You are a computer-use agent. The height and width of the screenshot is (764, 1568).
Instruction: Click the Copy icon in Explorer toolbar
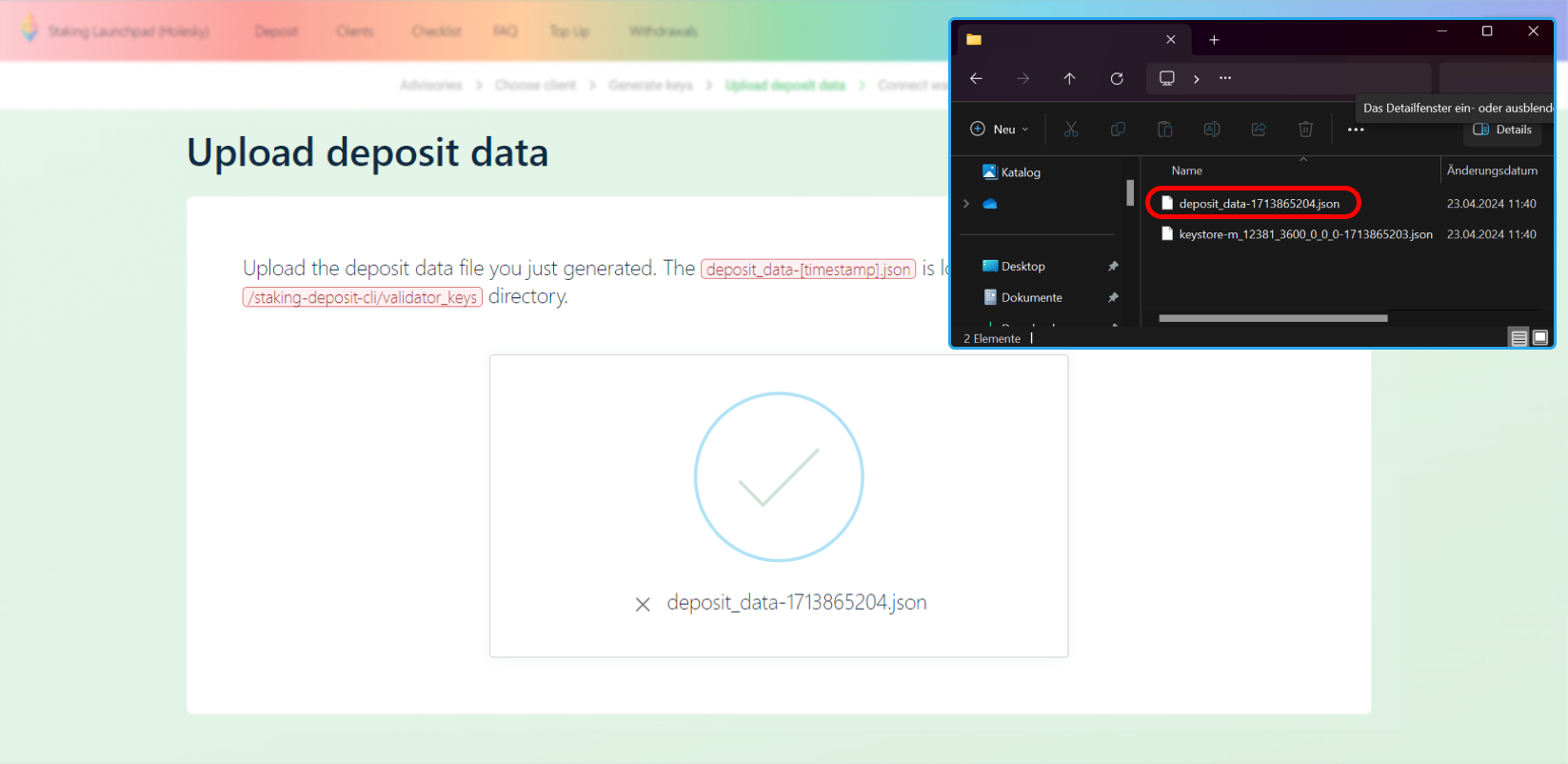tap(1118, 129)
